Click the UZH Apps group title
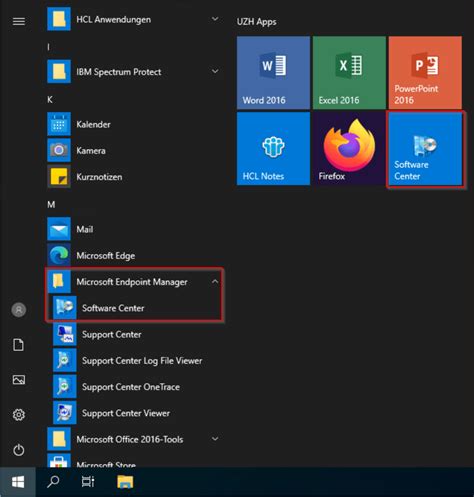Screen dimensions: 474x497 [257, 22]
